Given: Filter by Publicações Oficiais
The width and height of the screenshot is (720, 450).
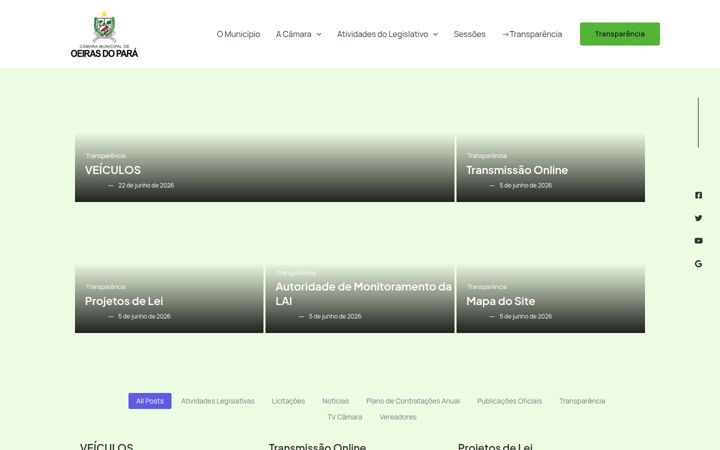Looking at the screenshot, I should [x=509, y=401].
